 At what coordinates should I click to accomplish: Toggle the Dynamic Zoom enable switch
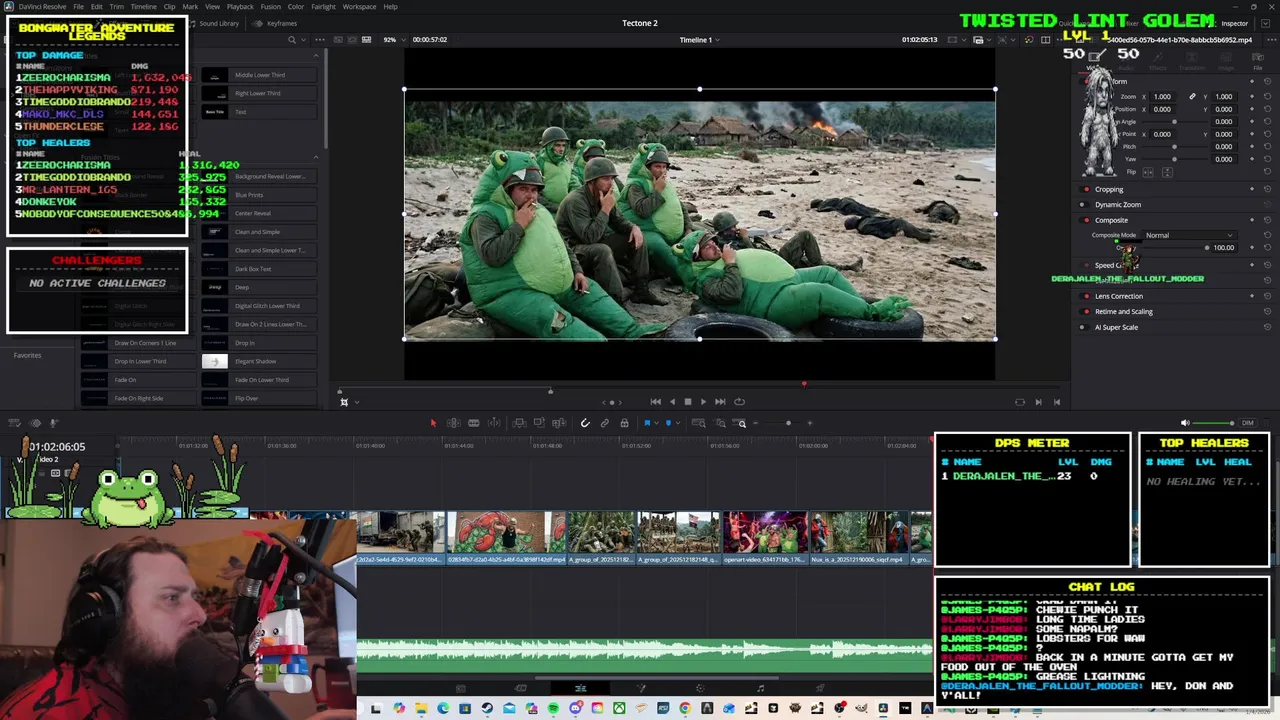(1086, 205)
